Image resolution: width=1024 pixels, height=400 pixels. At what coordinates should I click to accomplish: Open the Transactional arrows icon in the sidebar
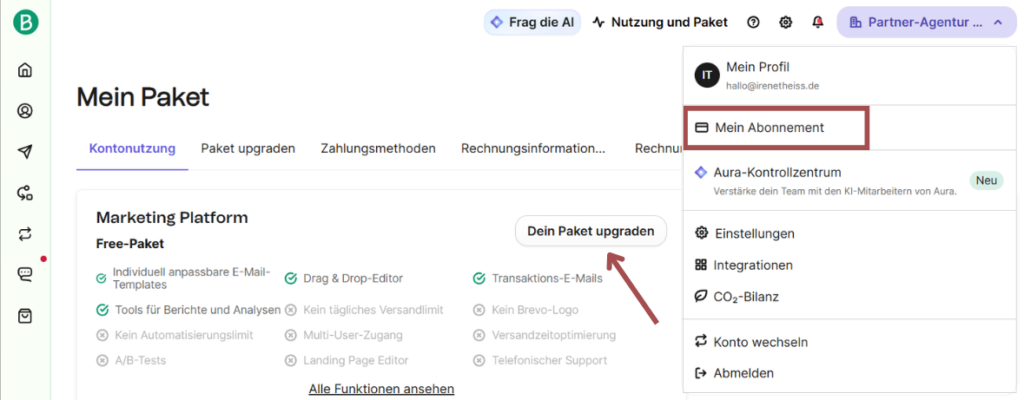coord(25,234)
